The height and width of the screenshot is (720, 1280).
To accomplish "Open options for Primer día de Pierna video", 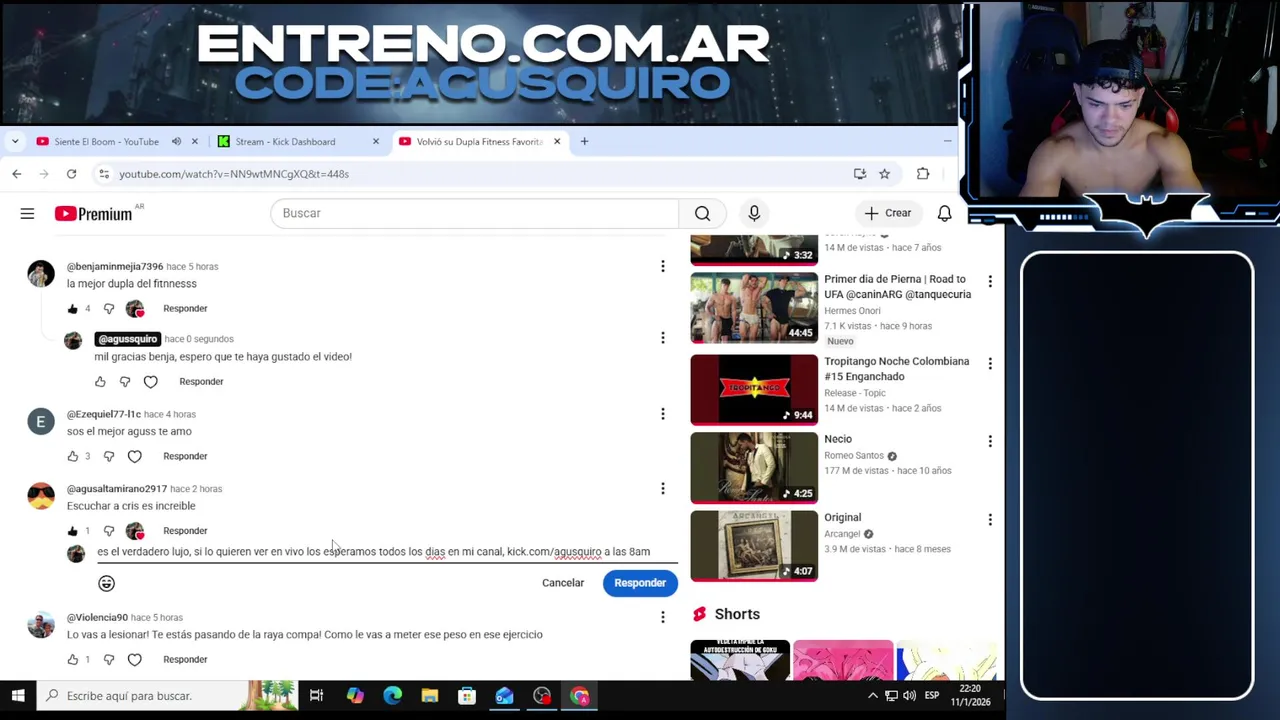I will pos(990,282).
